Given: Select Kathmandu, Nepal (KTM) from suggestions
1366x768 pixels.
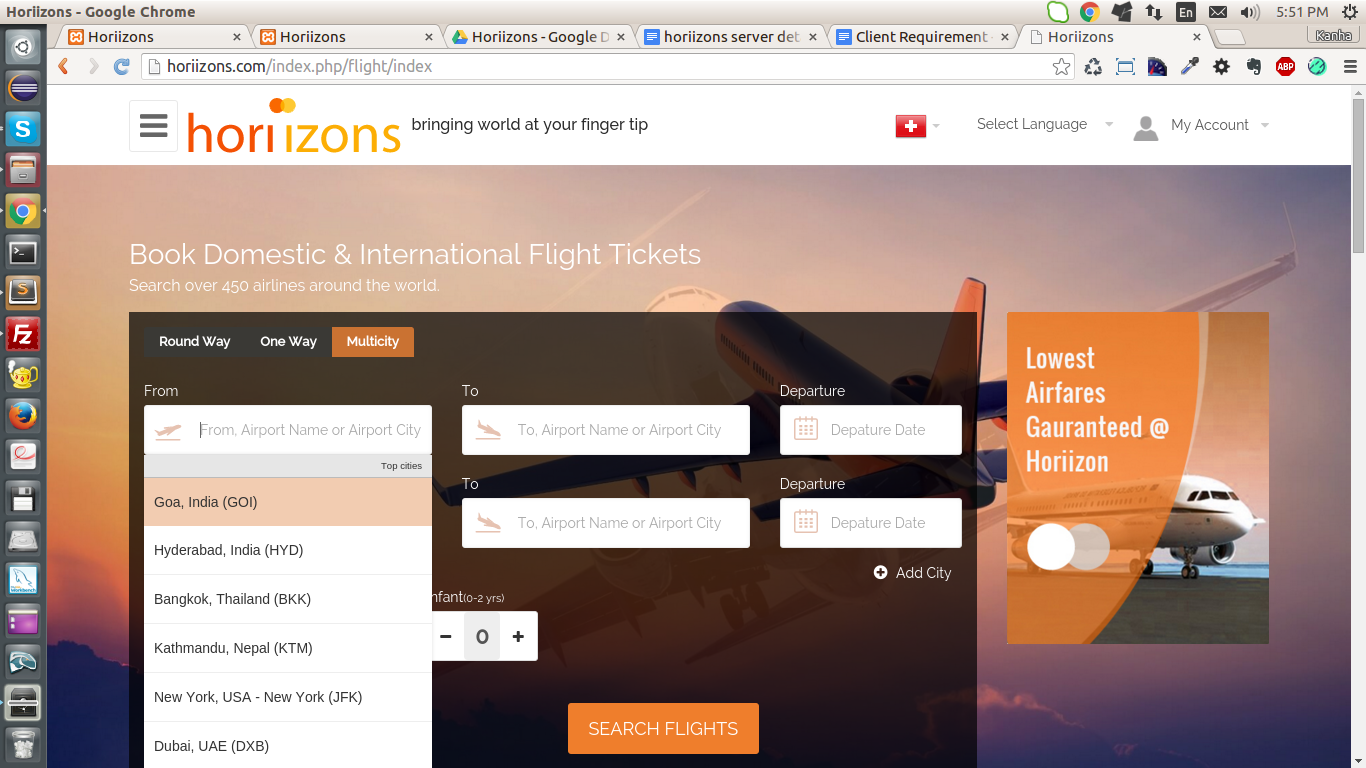Looking at the screenshot, I should click(x=288, y=648).
